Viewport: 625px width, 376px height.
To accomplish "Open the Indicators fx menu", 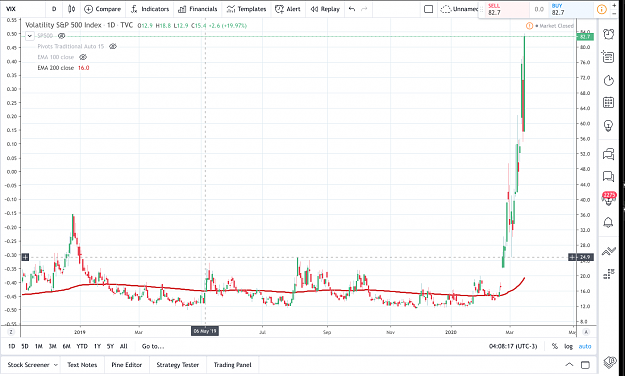I will (x=150, y=9).
